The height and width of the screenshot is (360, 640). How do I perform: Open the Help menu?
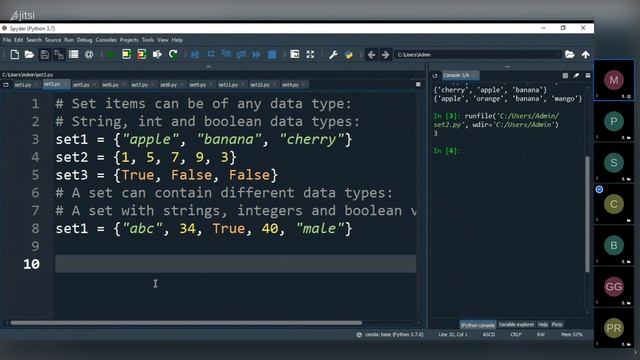point(177,40)
